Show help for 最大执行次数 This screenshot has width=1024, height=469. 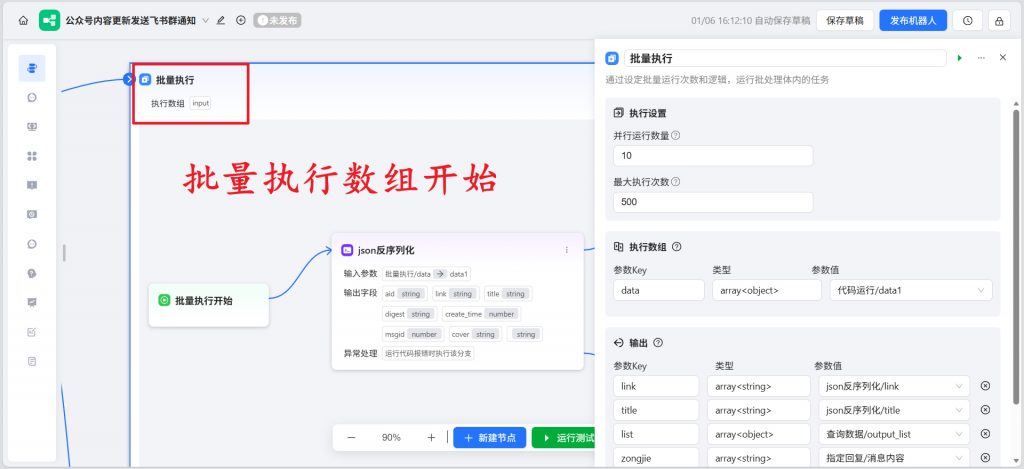[675, 182]
